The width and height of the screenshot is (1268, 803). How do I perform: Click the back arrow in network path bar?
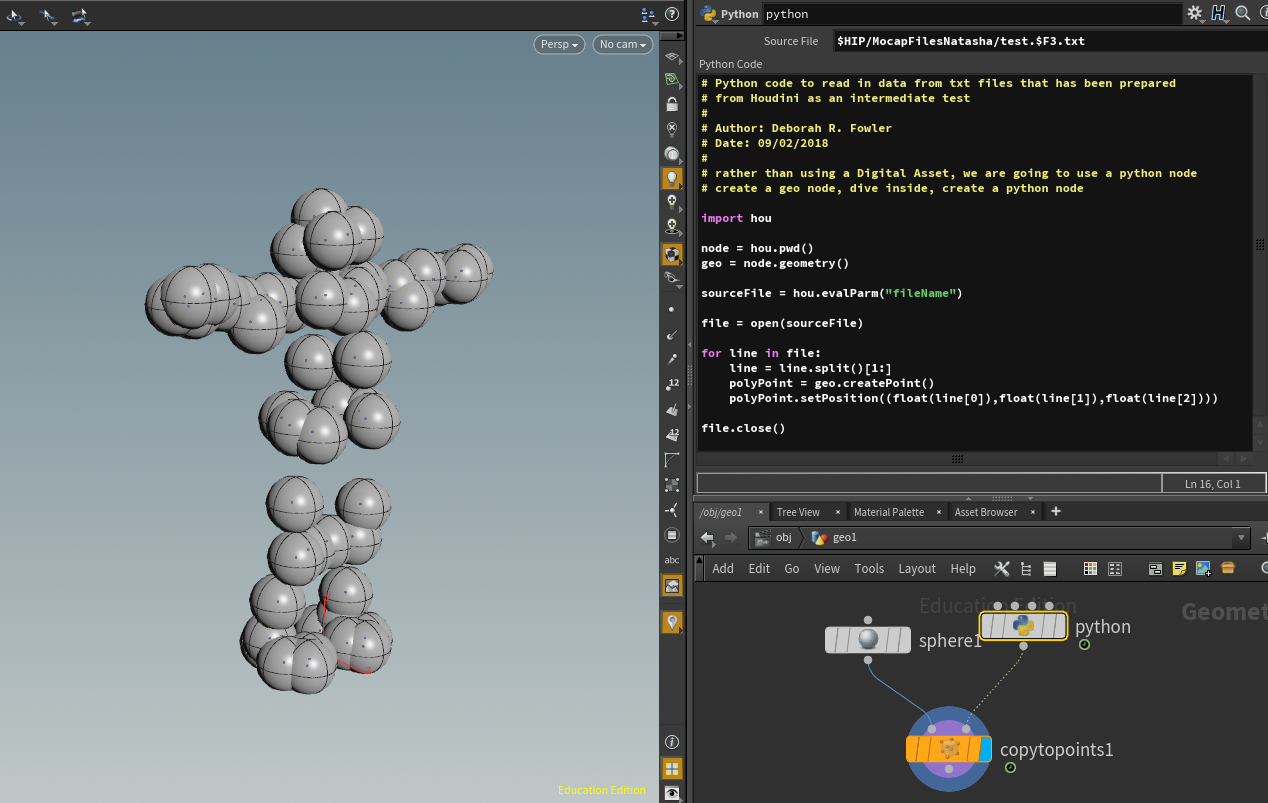click(x=707, y=537)
